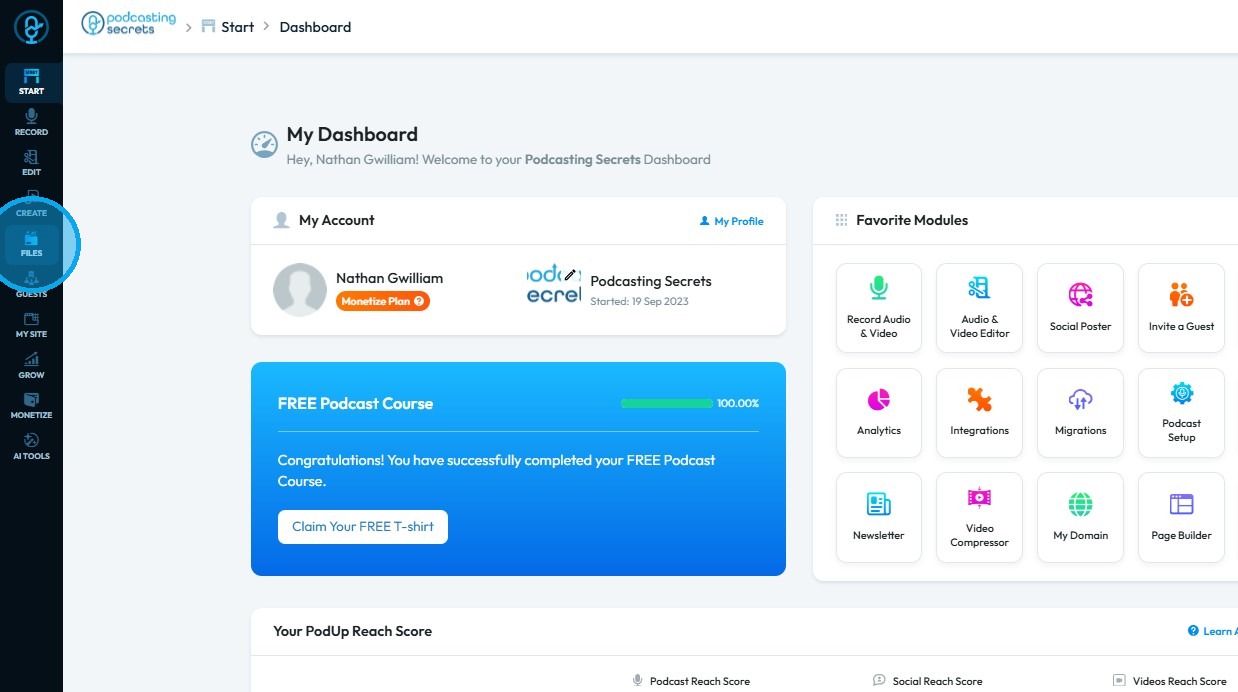
Task: Open the Record section in sidebar
Action: 31,123
